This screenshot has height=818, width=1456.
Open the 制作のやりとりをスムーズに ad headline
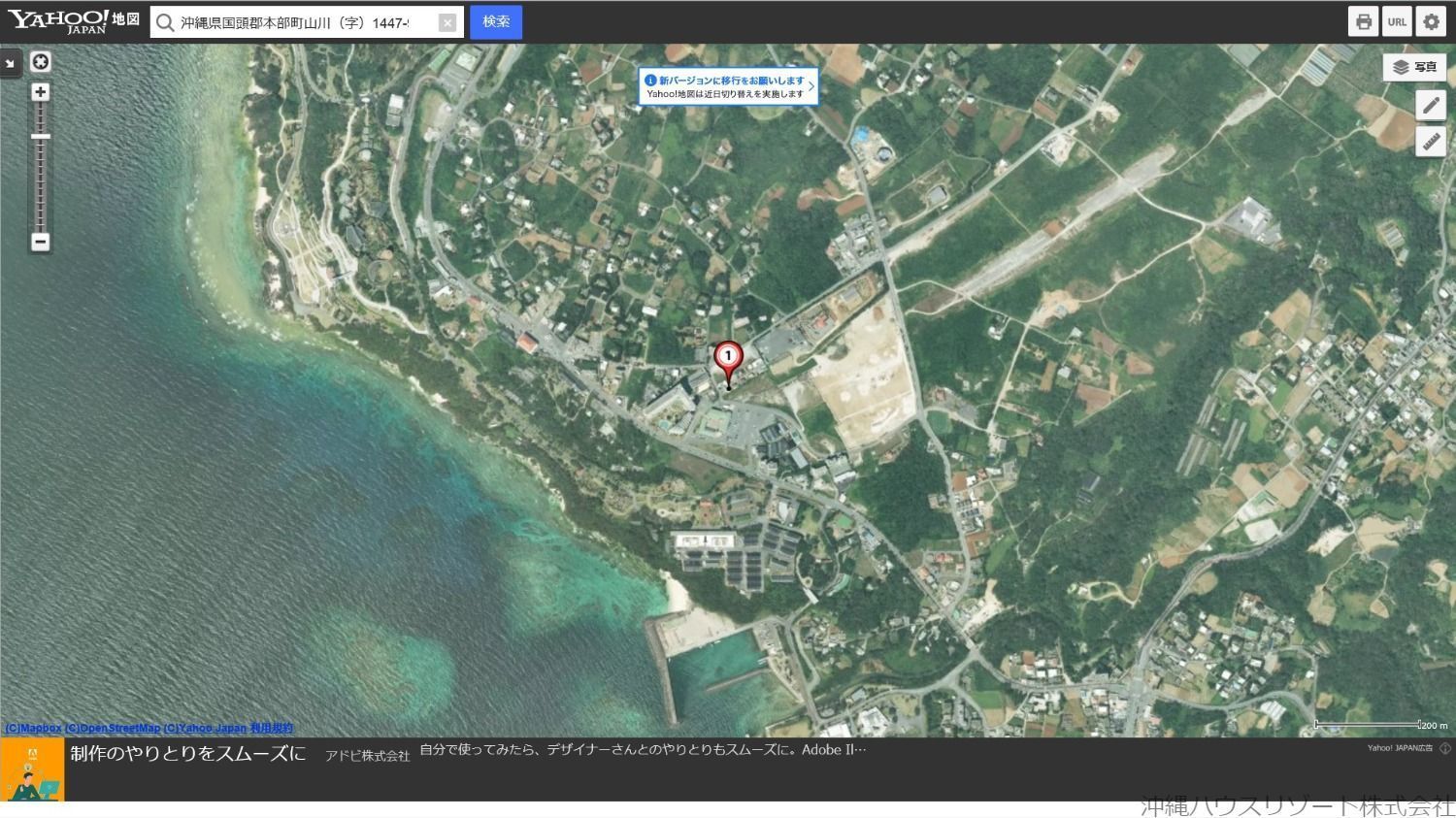(x=188, y=754)
